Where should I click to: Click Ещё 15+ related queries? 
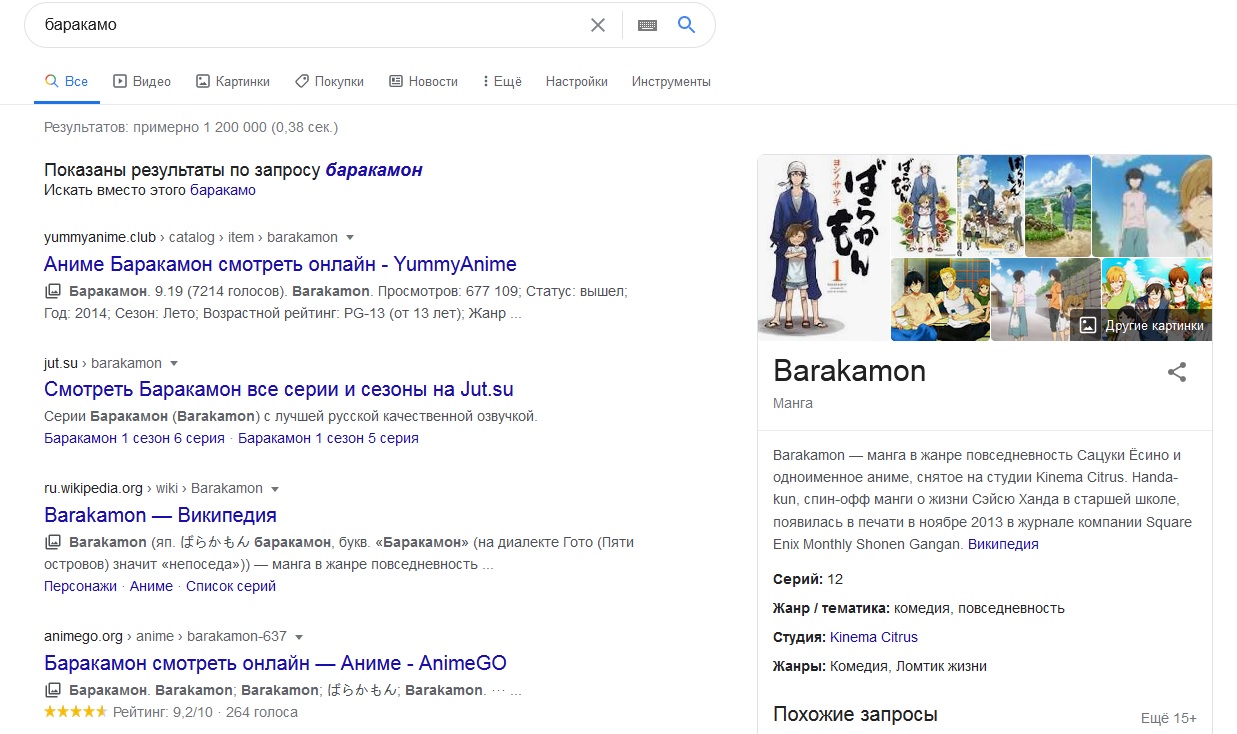(x=1169, y=718)
